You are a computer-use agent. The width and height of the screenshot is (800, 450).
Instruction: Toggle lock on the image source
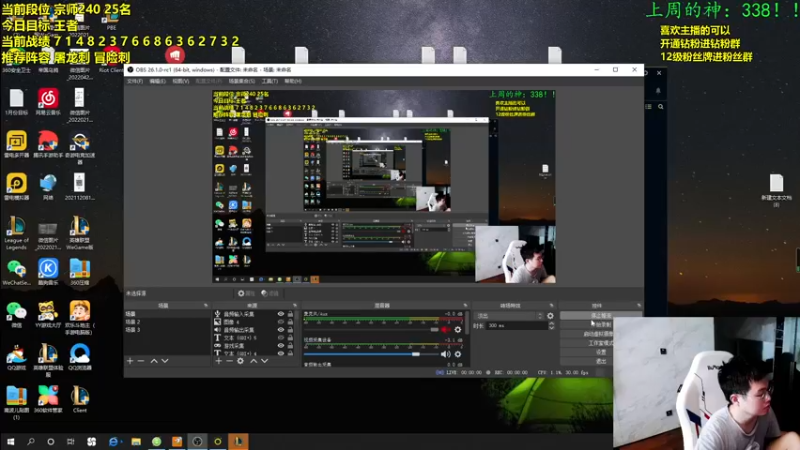click(290, 322)
